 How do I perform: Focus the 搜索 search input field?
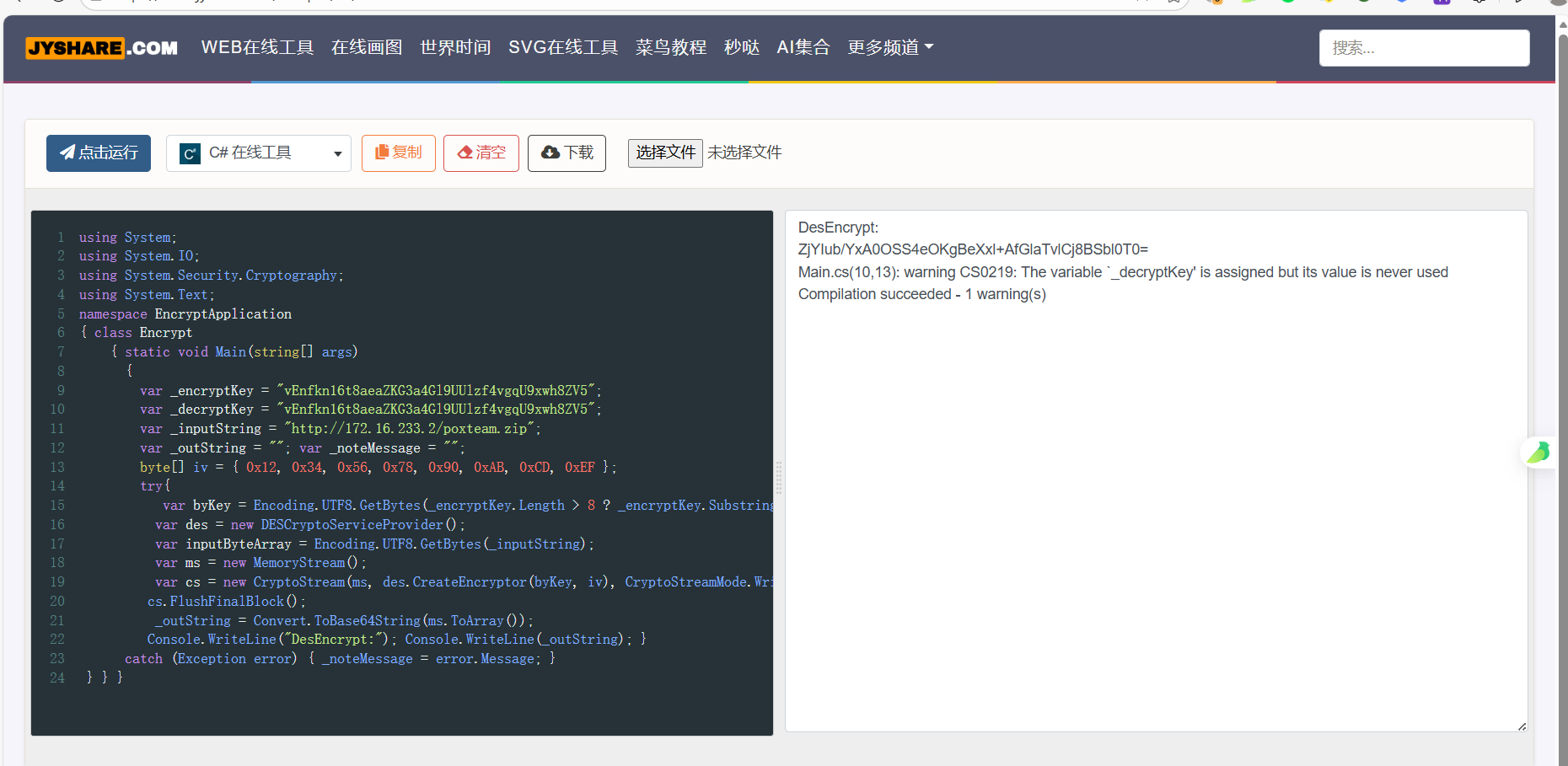pyautogui.click(x=1424, y=48)
